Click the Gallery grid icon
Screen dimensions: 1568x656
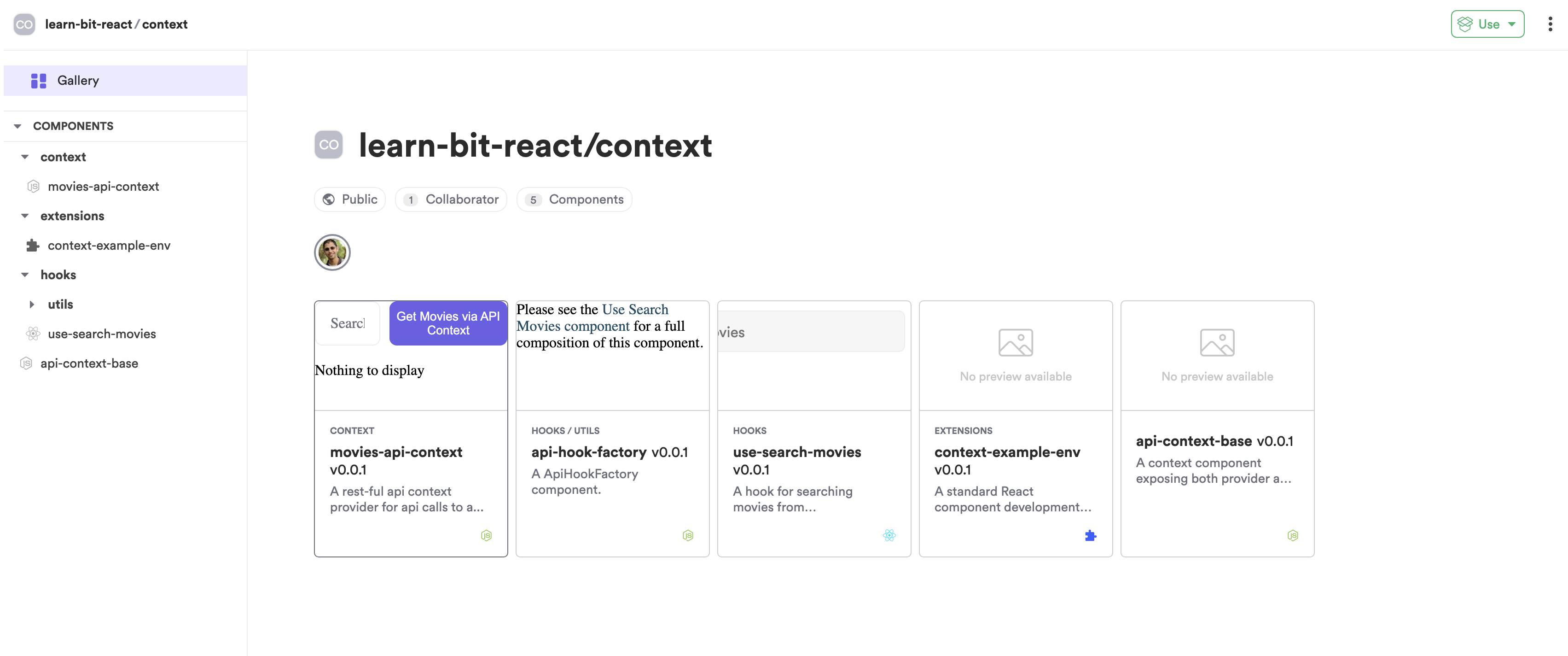[x=39, y=81]
